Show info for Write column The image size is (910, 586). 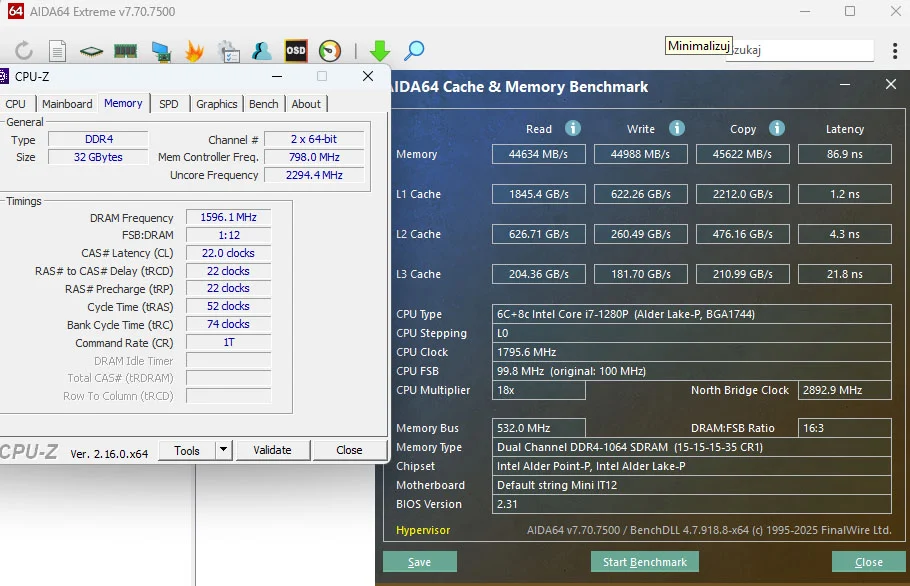click(x=677, y=128)
